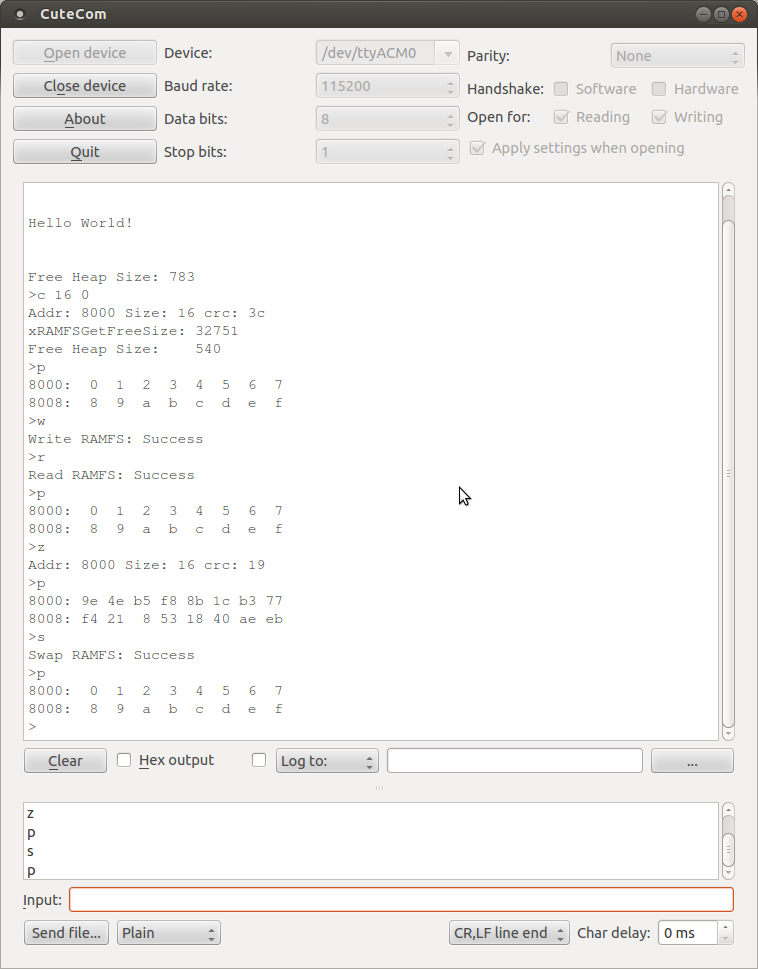Image resolution: width=758 pixels, height=969 pixels.
Task: Click the CuteCom window menu icon in the title bar
Action: (x=19, y=14)
